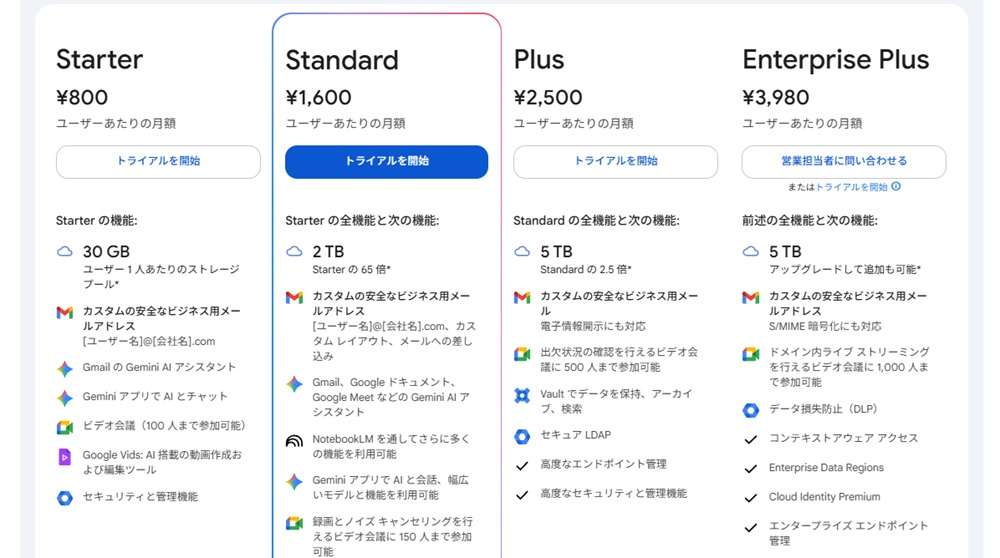Click the Google Meet icon in the Starter column

(x=65, y=427)
